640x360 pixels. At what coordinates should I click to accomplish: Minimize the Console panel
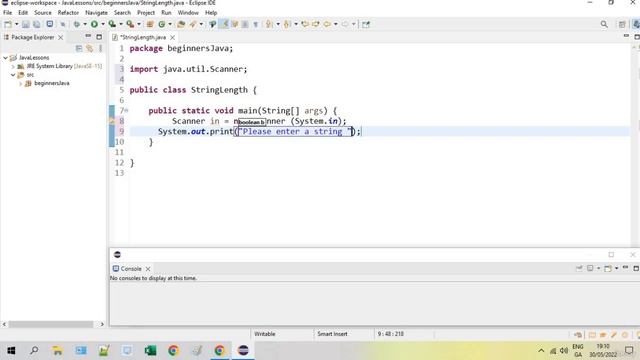625,268
